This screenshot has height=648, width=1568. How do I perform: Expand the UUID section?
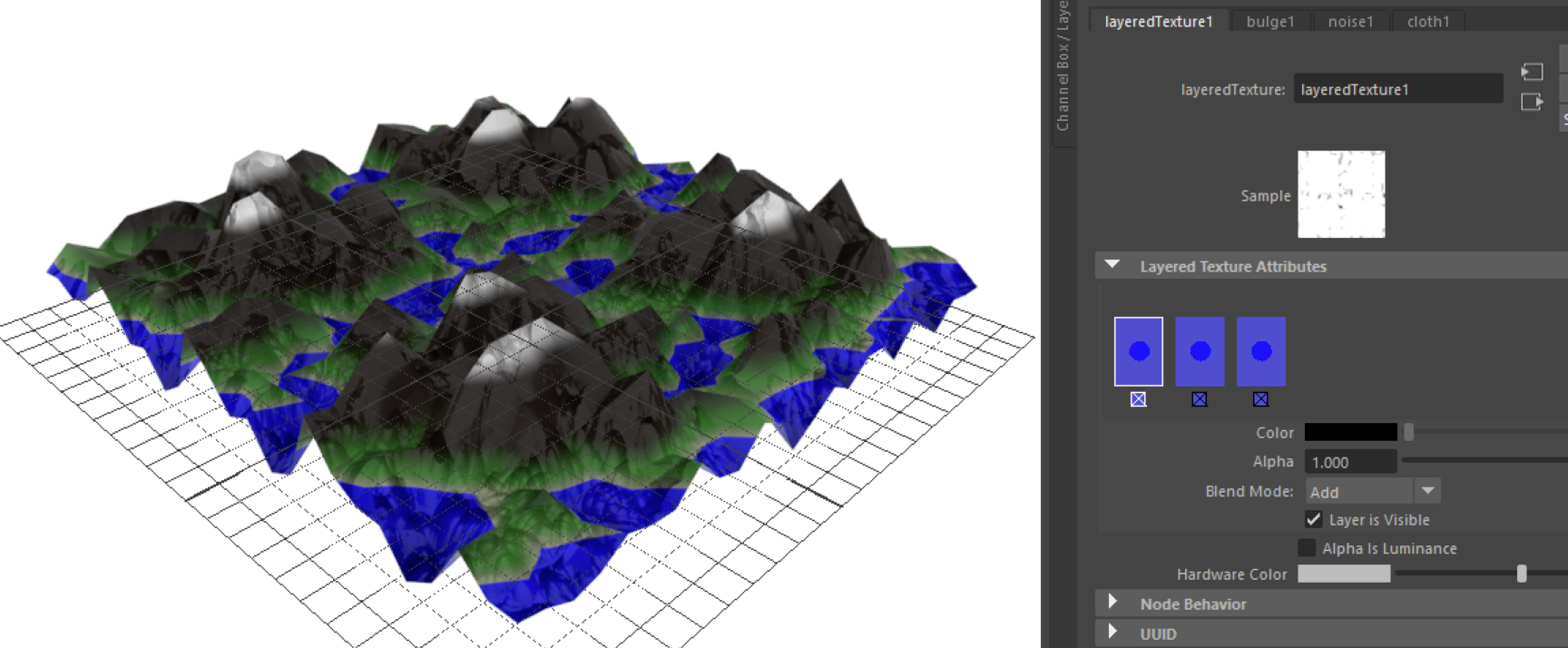click(x=1112, y=632)
